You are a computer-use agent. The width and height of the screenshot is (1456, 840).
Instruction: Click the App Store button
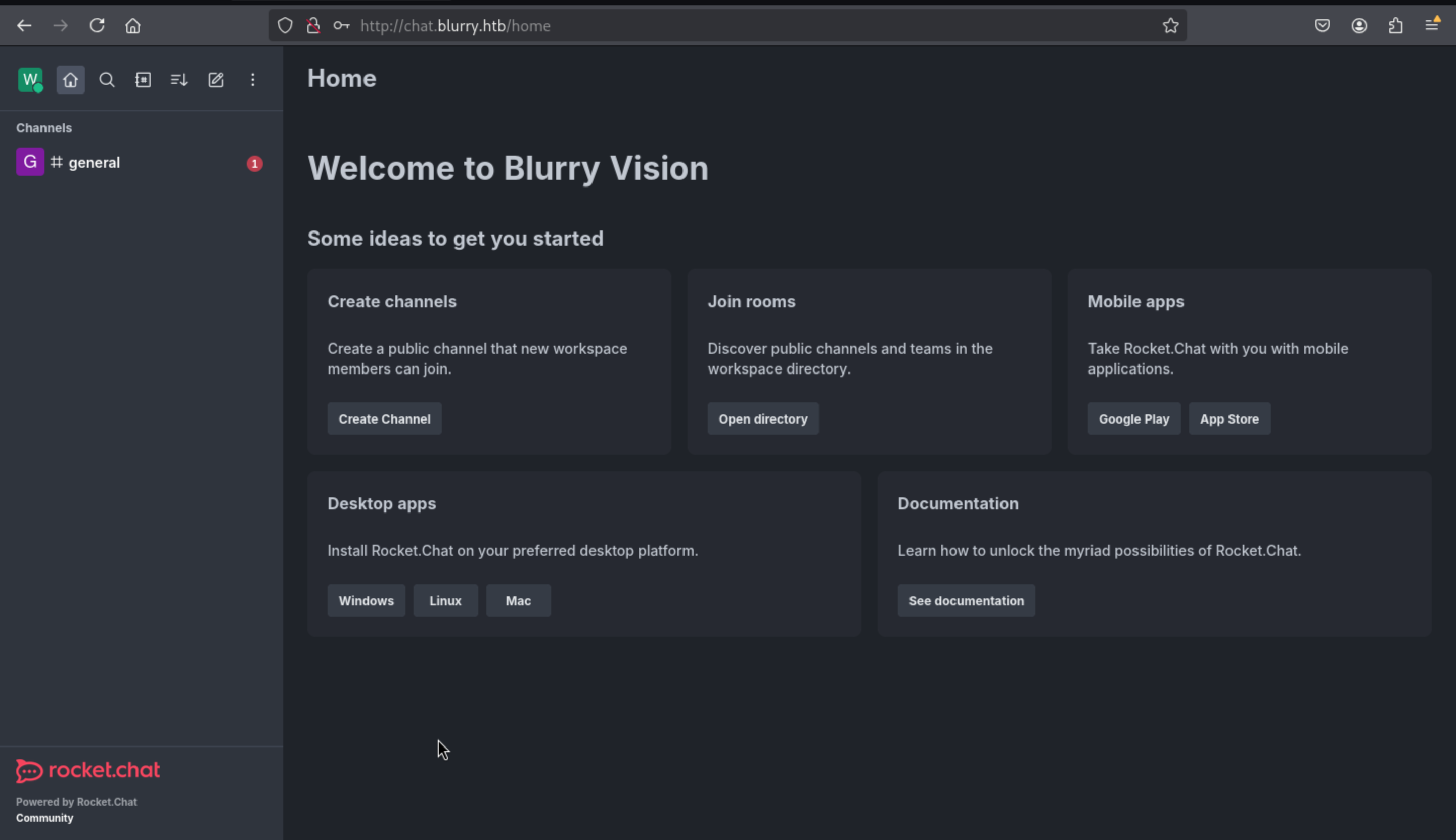(1229, 419)
